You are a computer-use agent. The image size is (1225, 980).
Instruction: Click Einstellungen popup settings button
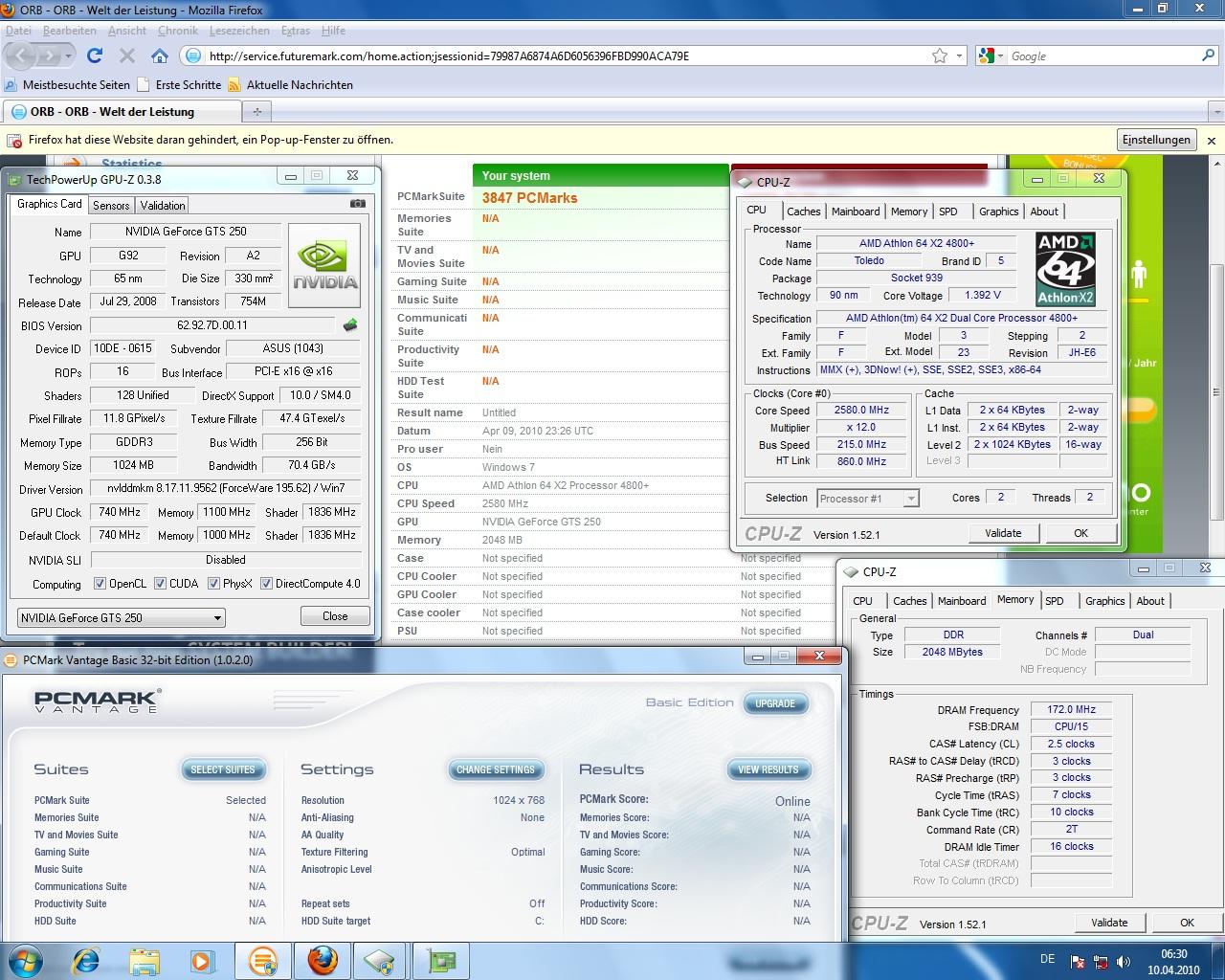click(1156, 140)
